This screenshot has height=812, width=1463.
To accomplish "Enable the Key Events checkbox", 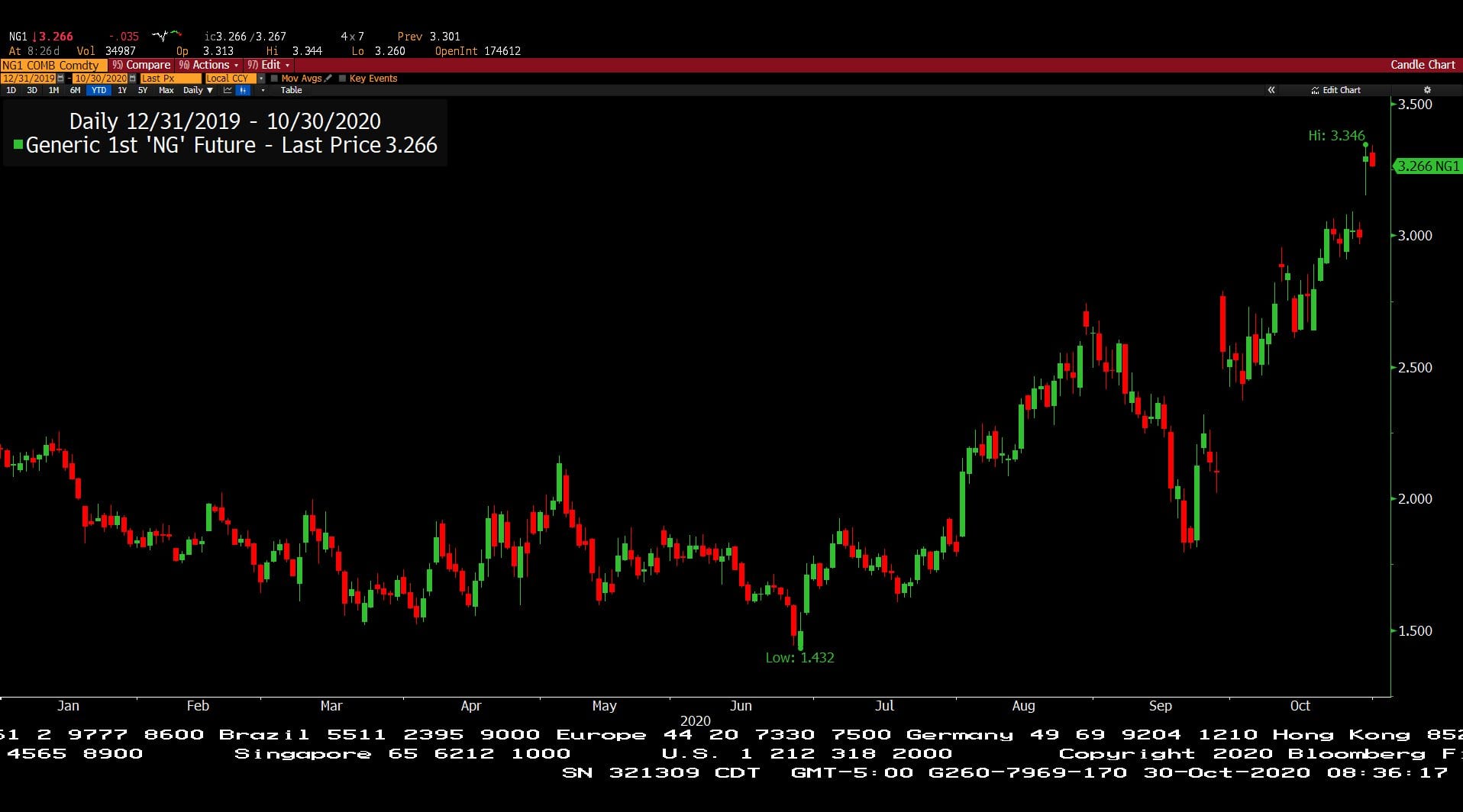I will coord(342,78).
